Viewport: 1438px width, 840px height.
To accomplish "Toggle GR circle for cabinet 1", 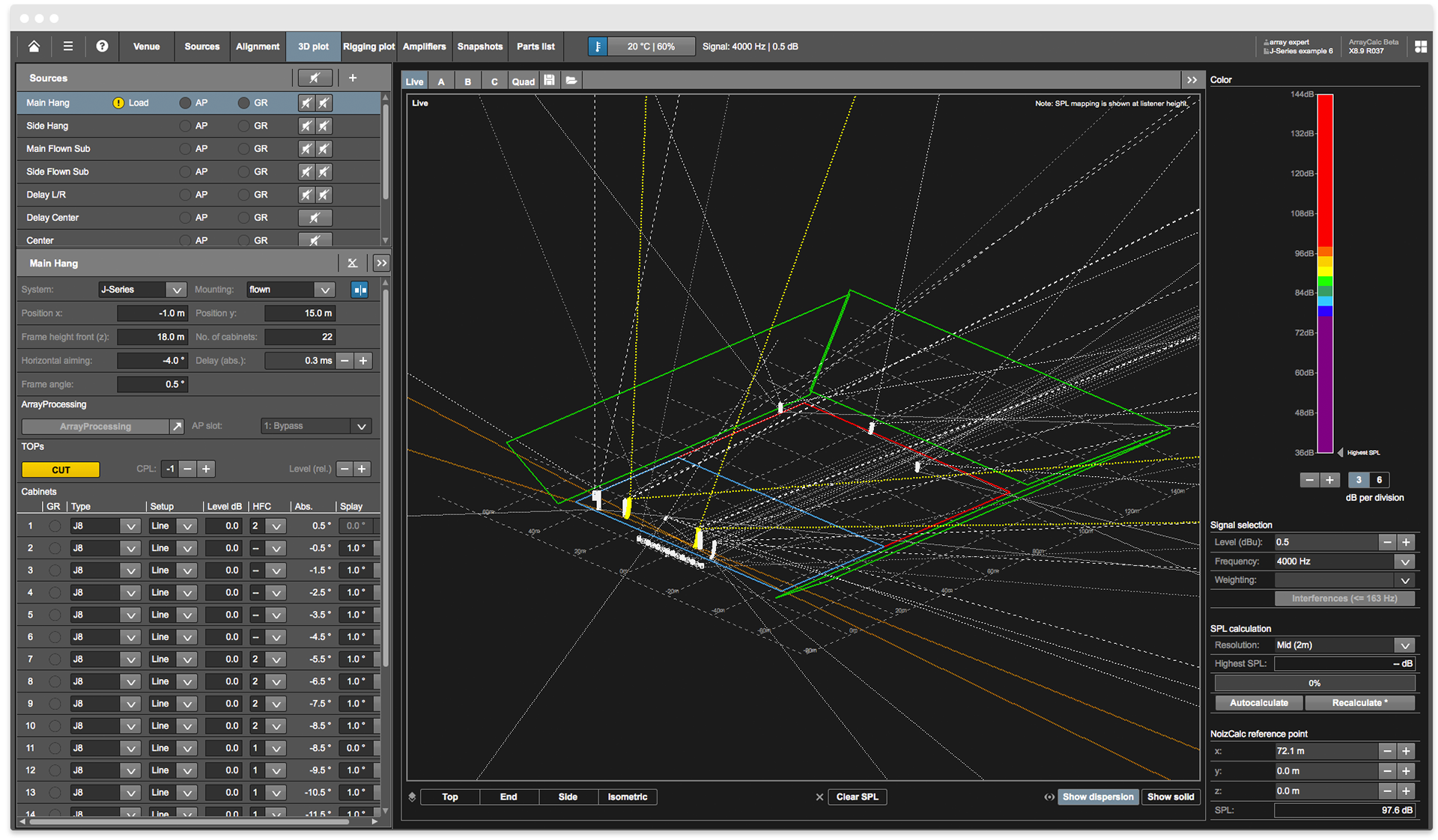I will [55, 526].
